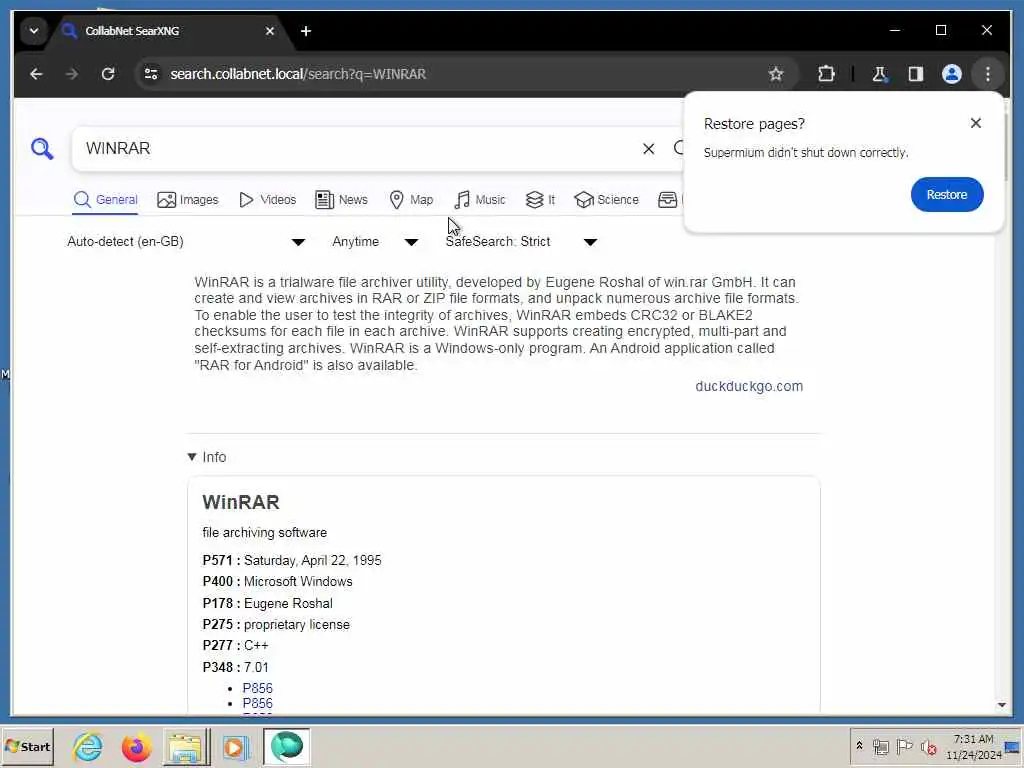
Task: Open the network tray icon
Action: click(x=881, y=746)
